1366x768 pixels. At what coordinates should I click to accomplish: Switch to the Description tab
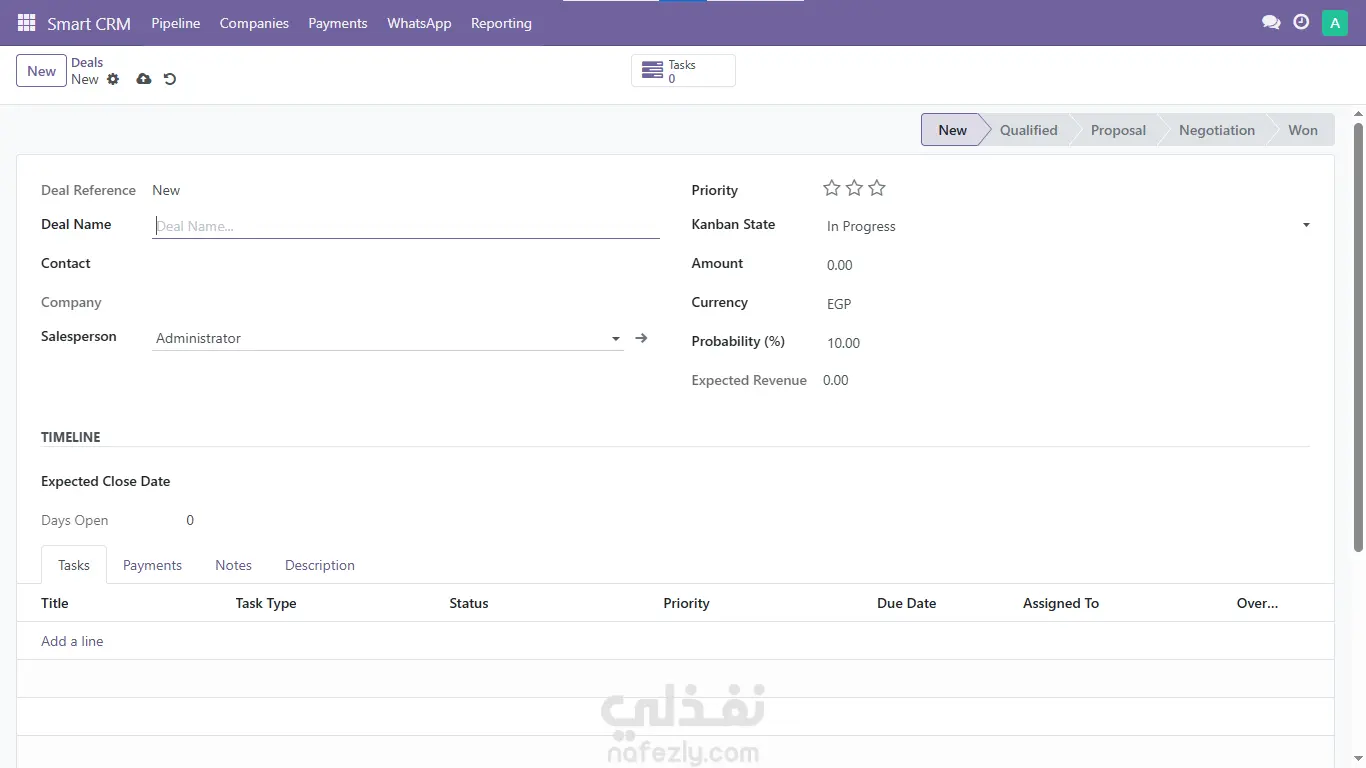click(x=320, y=565)
